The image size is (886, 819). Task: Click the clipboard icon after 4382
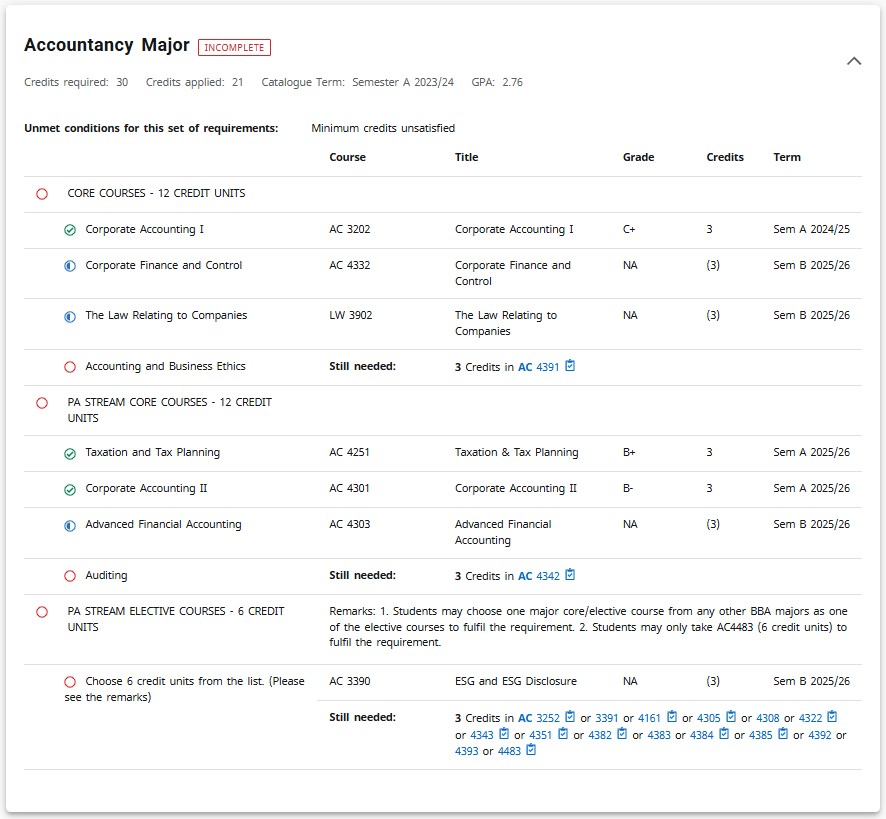tap(622, 734)
